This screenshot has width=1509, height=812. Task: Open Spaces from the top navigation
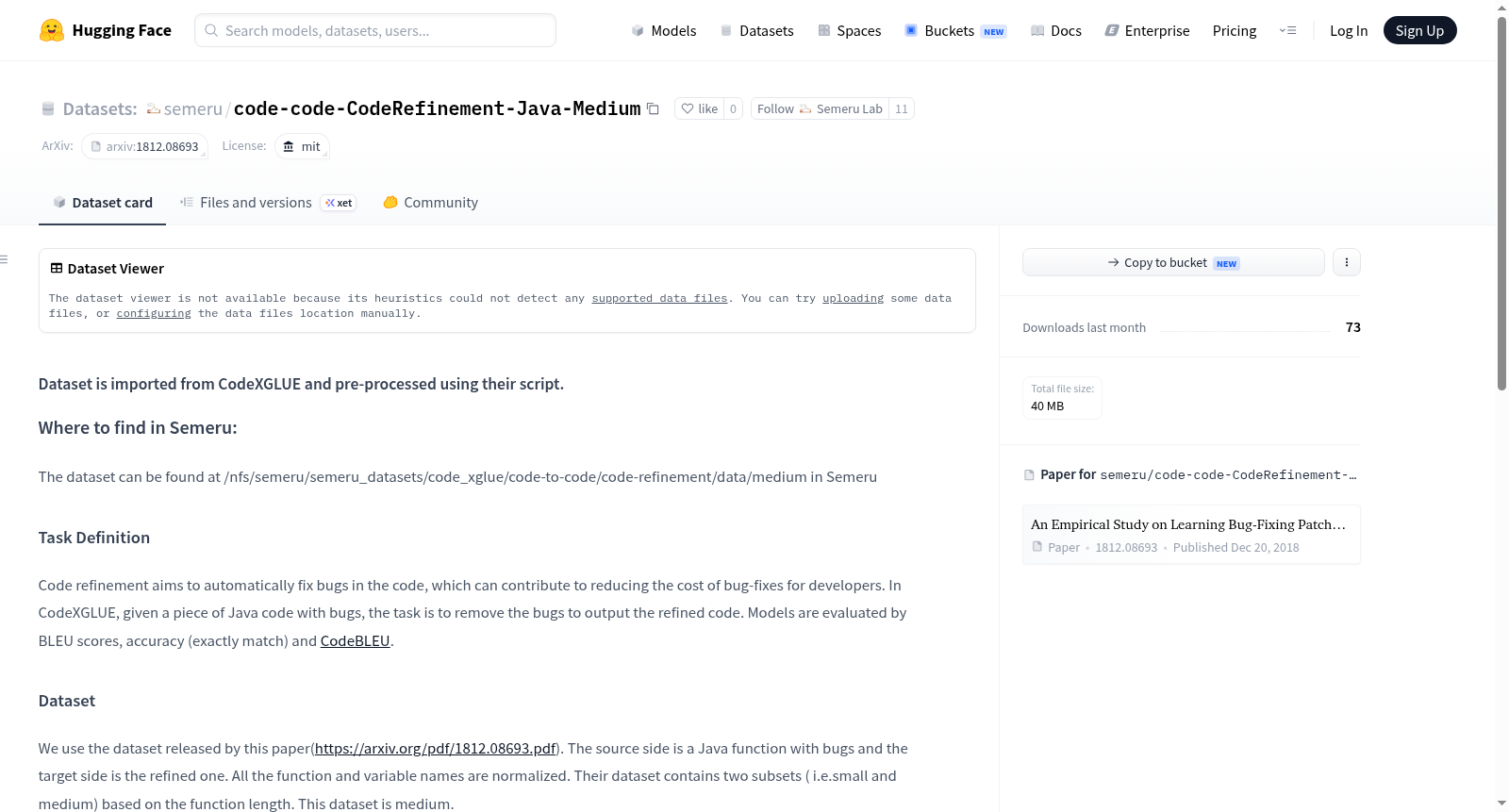(x=849, y=30)
